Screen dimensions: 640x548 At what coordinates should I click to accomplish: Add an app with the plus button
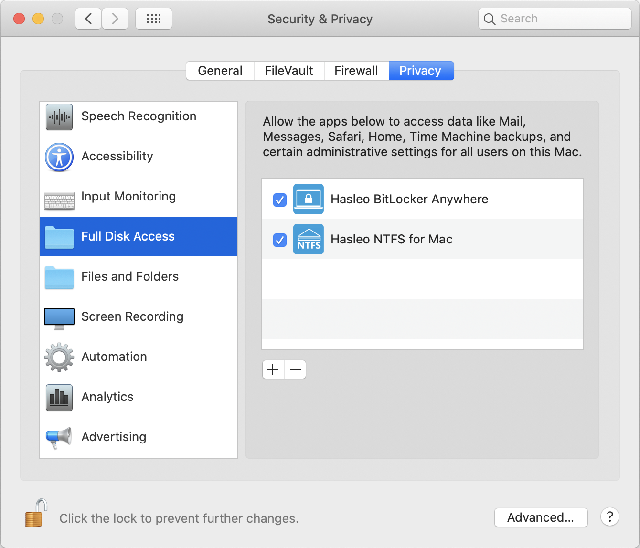pyautogui.click(x=273, y=370)
